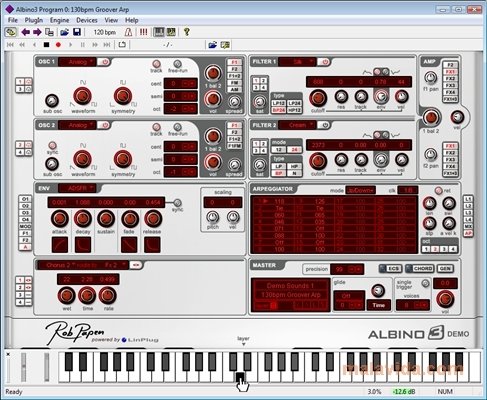Save using the floppy disk icon
This screenshot has width=487, height=400.
click(x=77, y=32)
